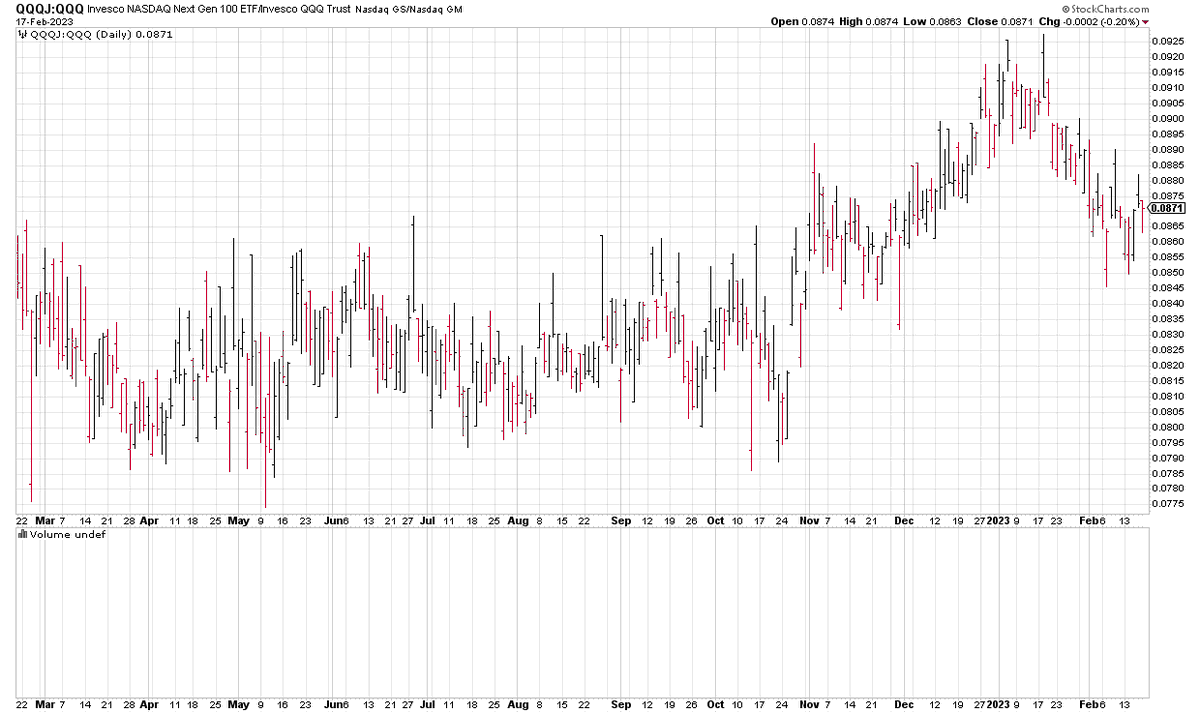Click the 0.0920 price axis label
Viewport: 1200px width, 713px height.
coord(1168,56)
